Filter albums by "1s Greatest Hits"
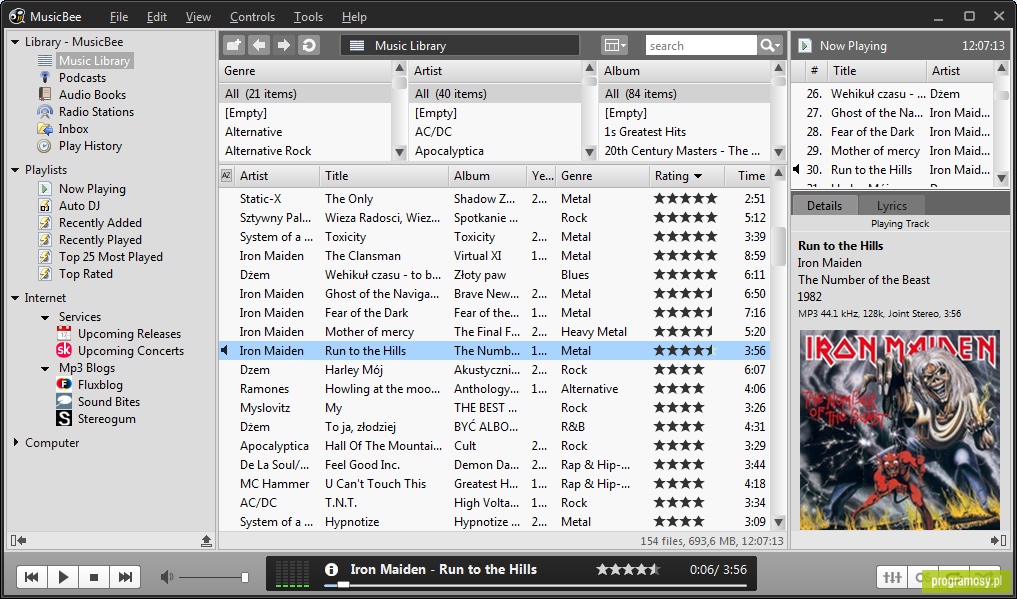The image size is (1017, 599). coord(645,132)
